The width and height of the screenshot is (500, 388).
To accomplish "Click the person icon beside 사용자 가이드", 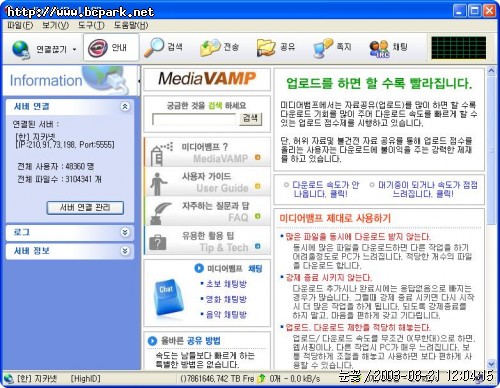I will pyautogui.click(x=158, y=184).
